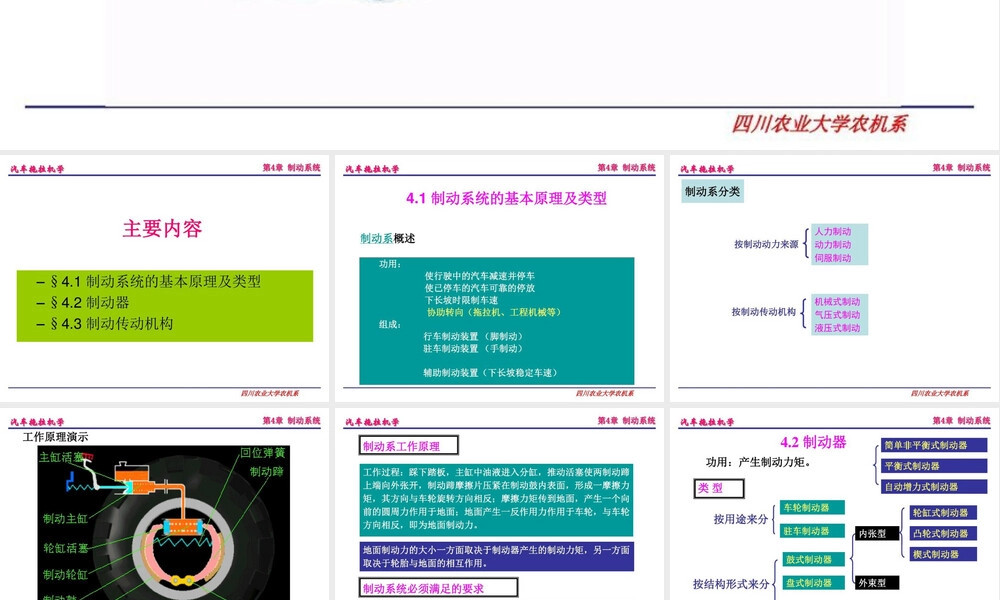Select the § 4.3 制动传动机构 bullet line
The width and height of the screenshot is (1000, 600).
coord(105,323)
